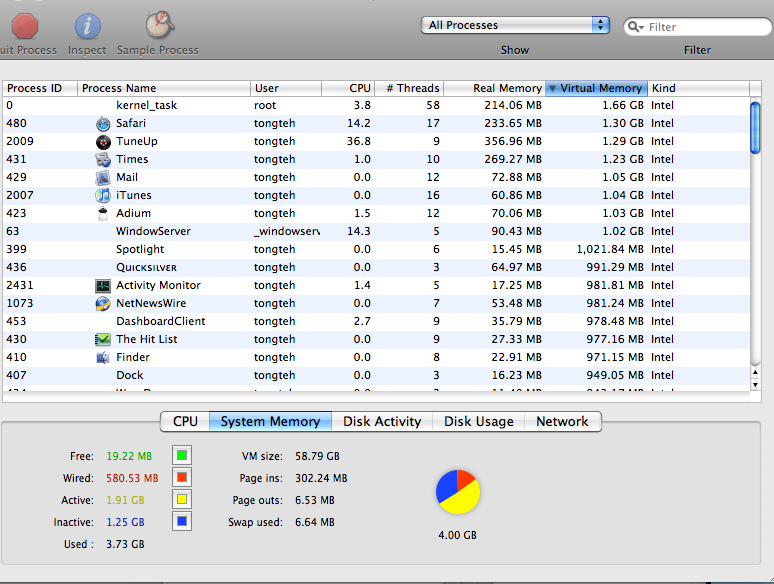Click the 3.73 GB Used value

tap(125, 545)
